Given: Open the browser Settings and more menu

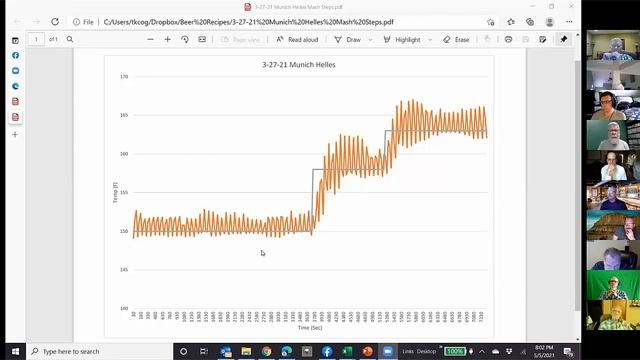Looking at the screenshot, I should tap(569, 22).
